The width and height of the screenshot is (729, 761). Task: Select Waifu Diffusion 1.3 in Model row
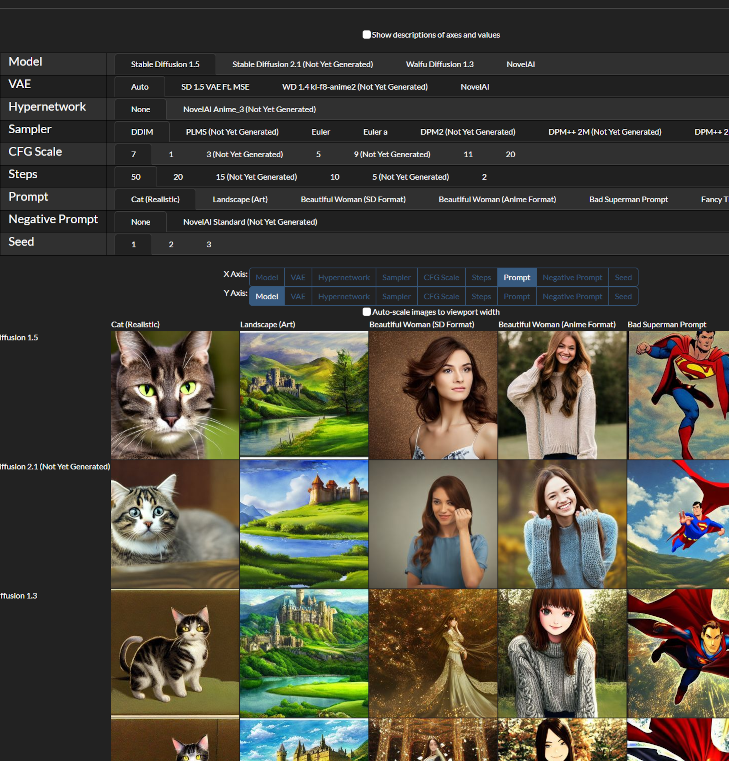439,64
